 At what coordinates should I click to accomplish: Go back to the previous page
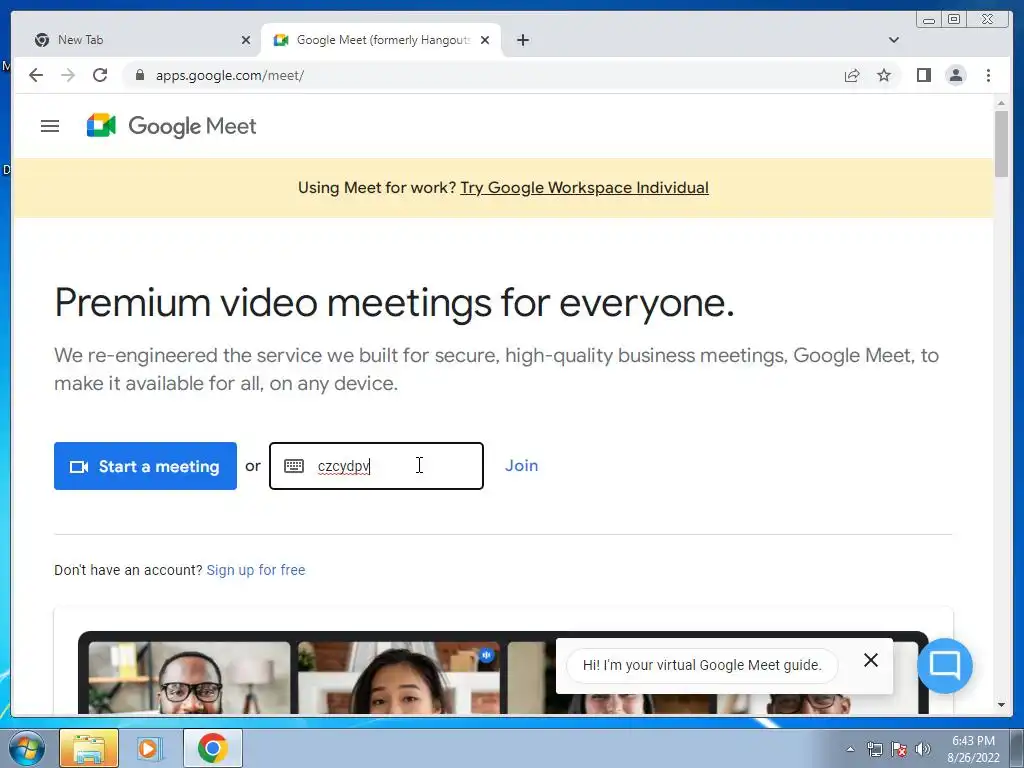pyautogui.click(x=36, y=75)
